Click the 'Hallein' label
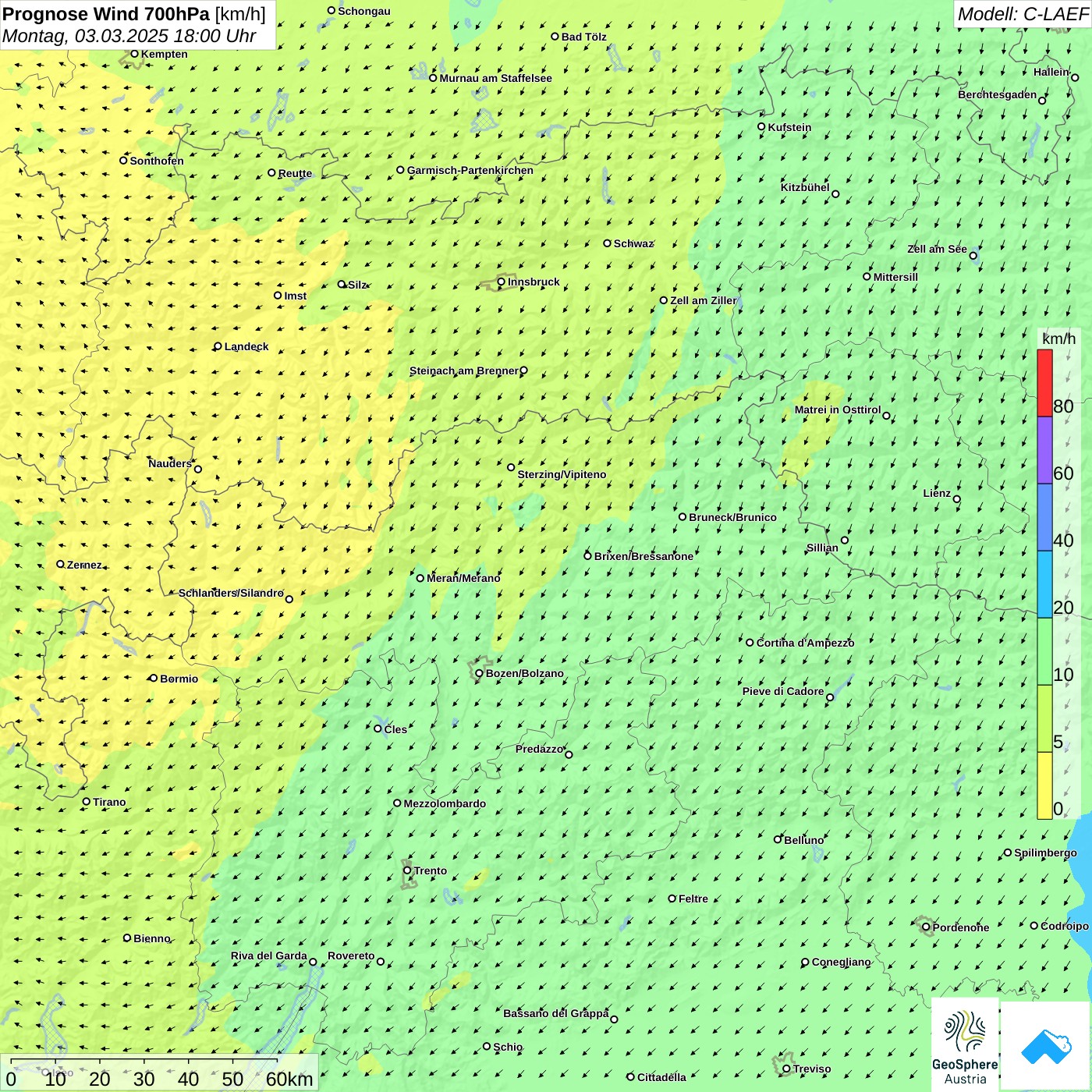This screenshot has width=1092, height=1092. pyautogui.click(x=1051, y=72)
